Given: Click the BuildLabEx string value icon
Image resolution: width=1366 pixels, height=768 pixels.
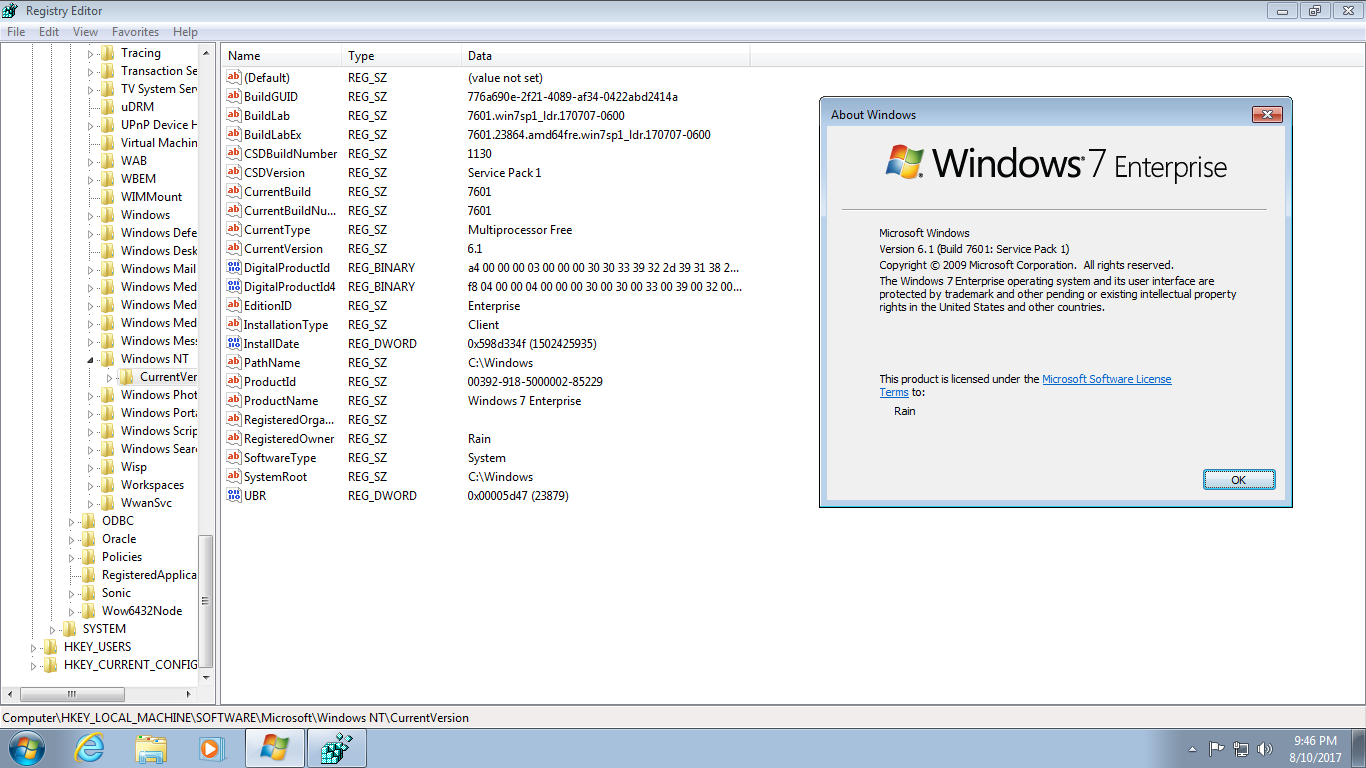Looking at the screenshot, I should click(234, 135).
